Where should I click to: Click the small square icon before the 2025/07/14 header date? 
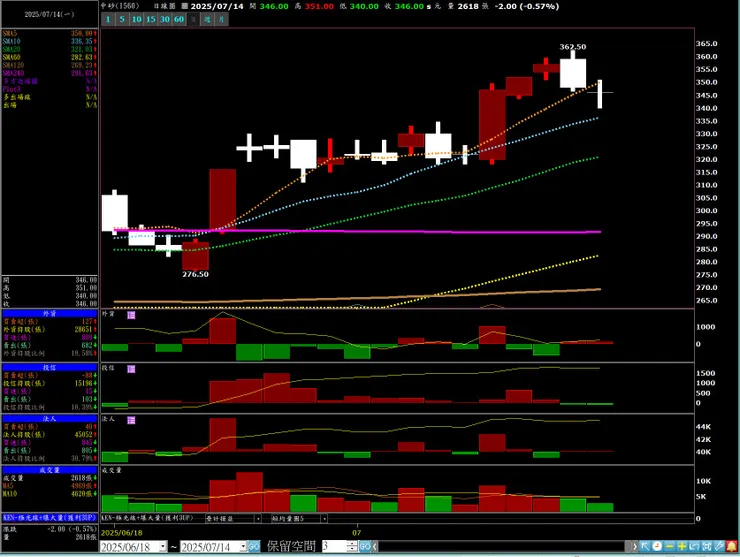pyautogui.click(x=185, y=7)
